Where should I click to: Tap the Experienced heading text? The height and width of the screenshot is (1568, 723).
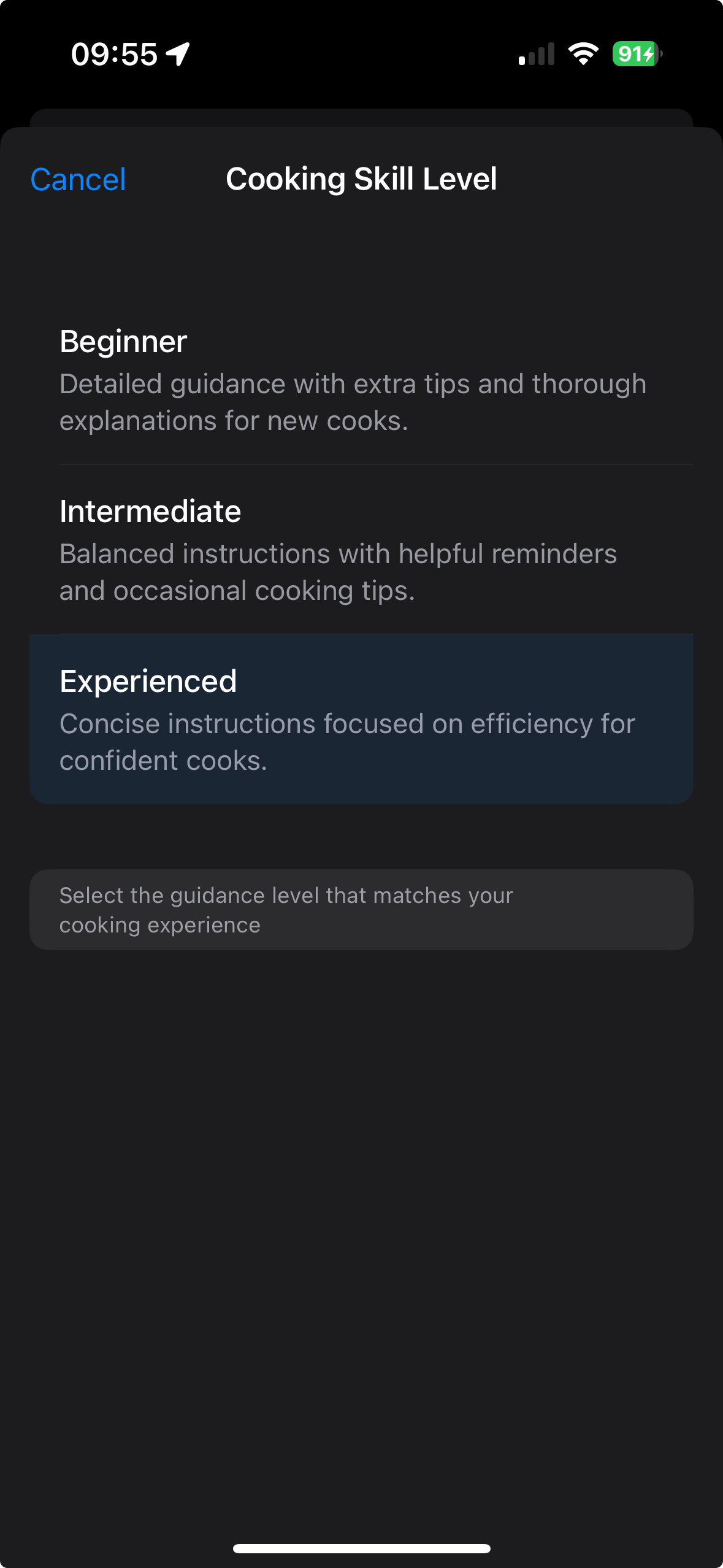(148, 681)
